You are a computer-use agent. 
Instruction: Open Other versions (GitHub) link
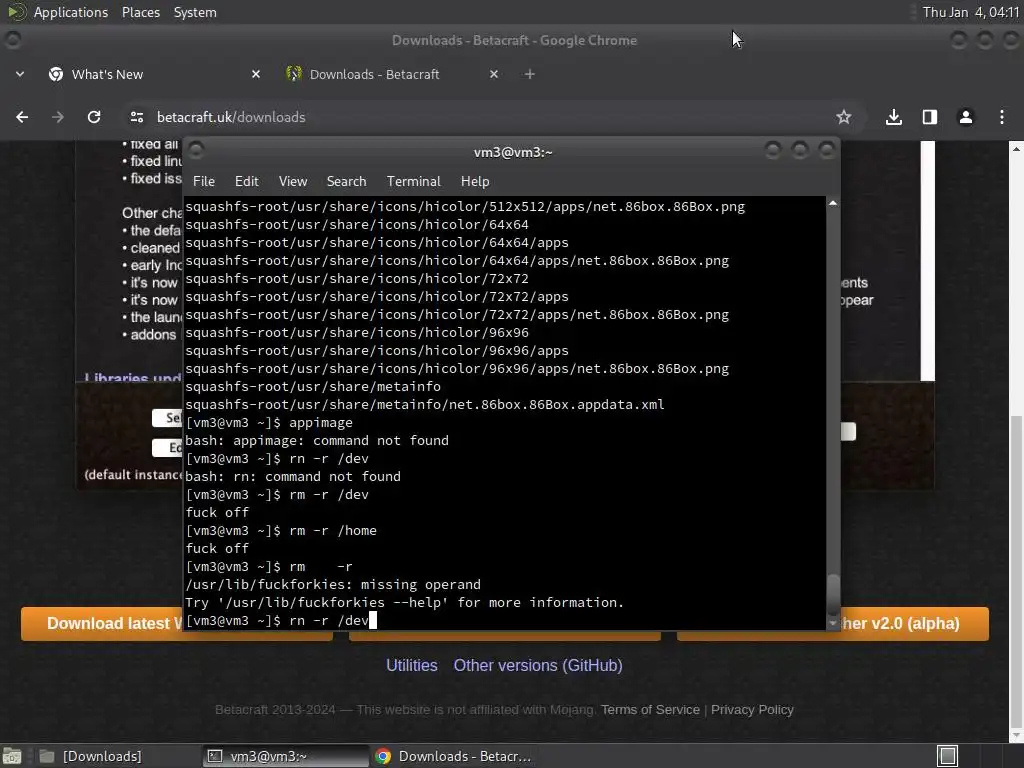[537, 665]
